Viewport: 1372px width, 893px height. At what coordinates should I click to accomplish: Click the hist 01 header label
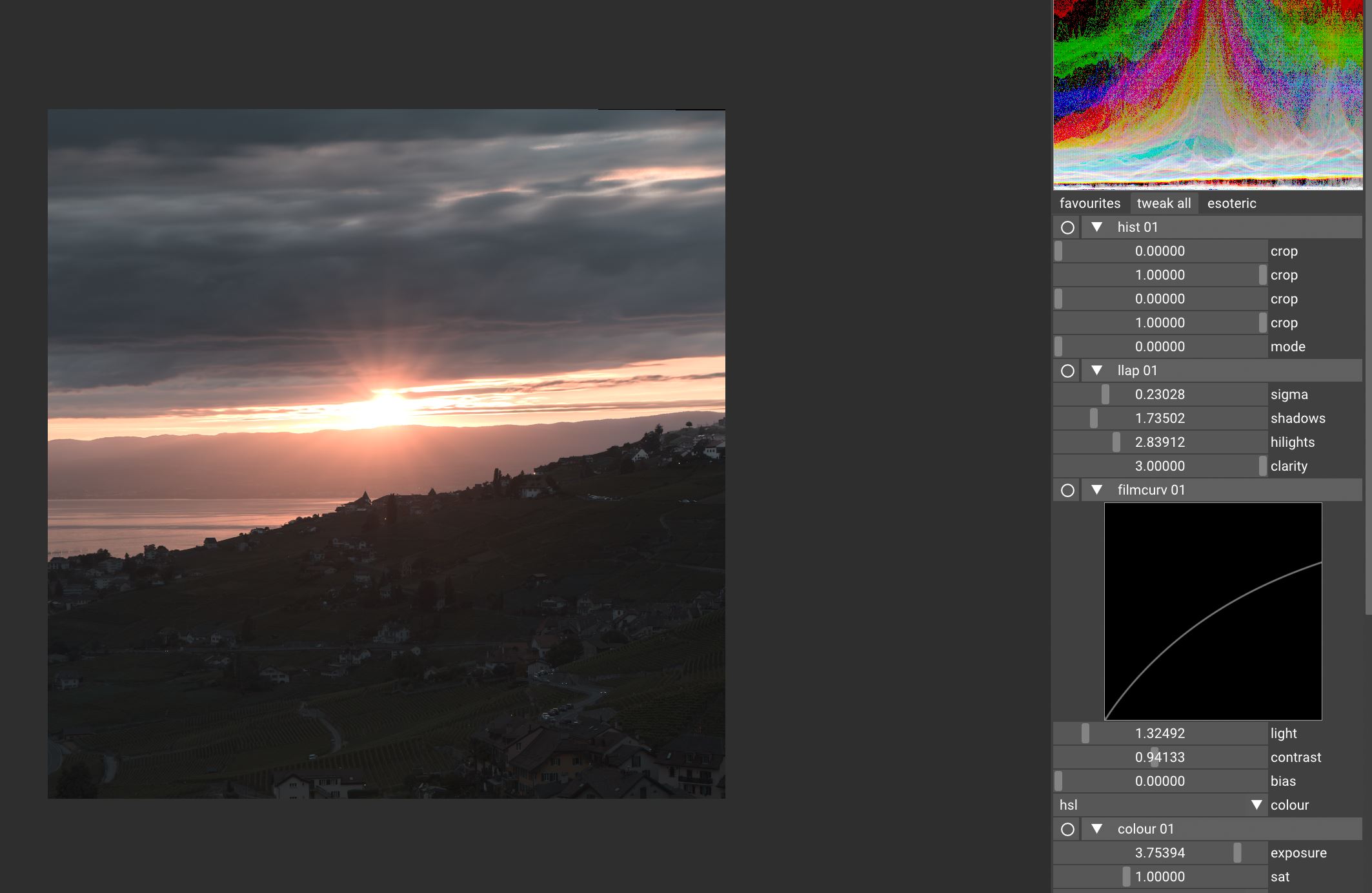pyautogui.click(x=1138, y=227)
